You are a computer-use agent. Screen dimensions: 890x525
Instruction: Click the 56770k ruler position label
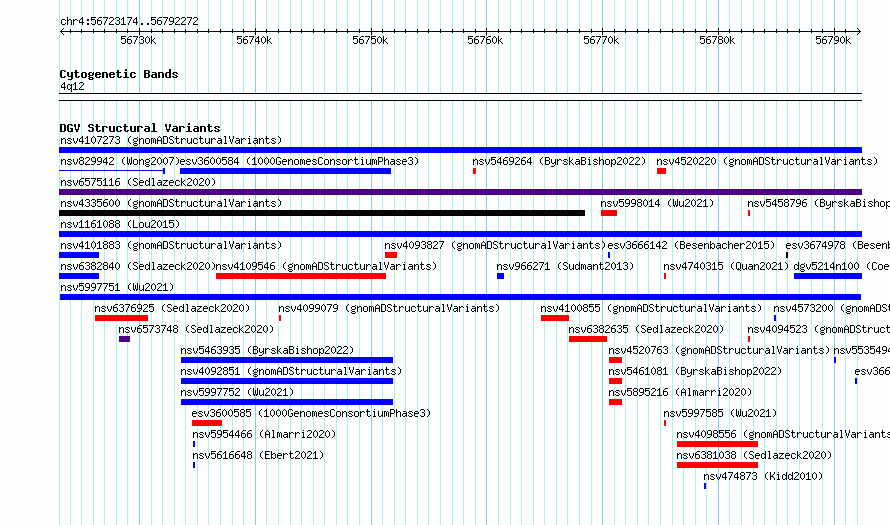[601, 40]
